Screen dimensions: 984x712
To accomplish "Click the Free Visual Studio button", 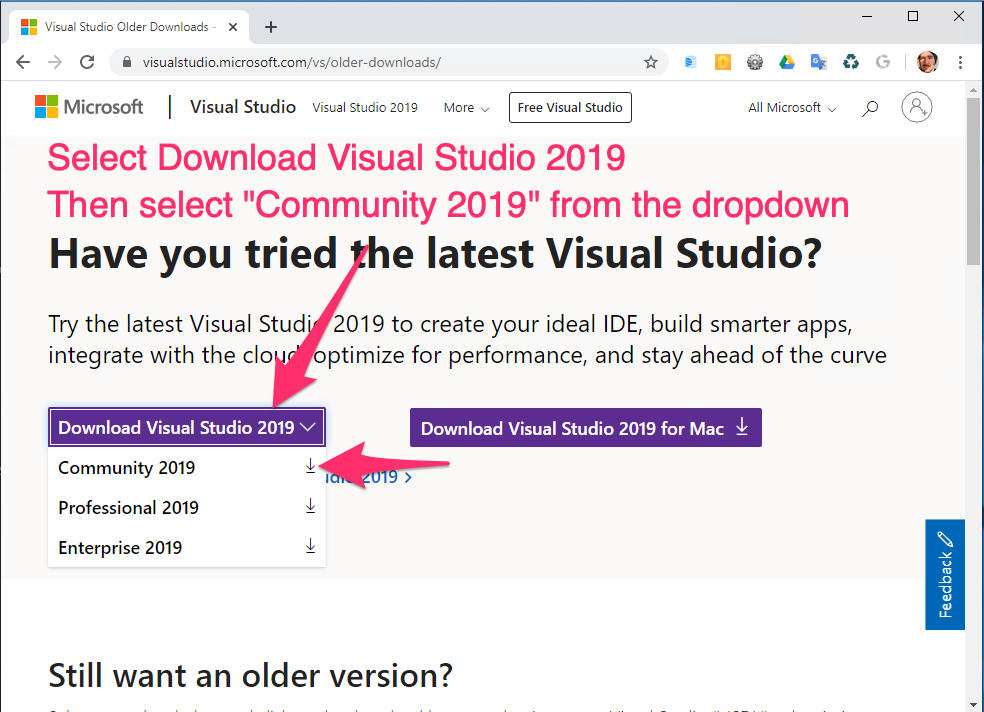I will coord(570,107).
